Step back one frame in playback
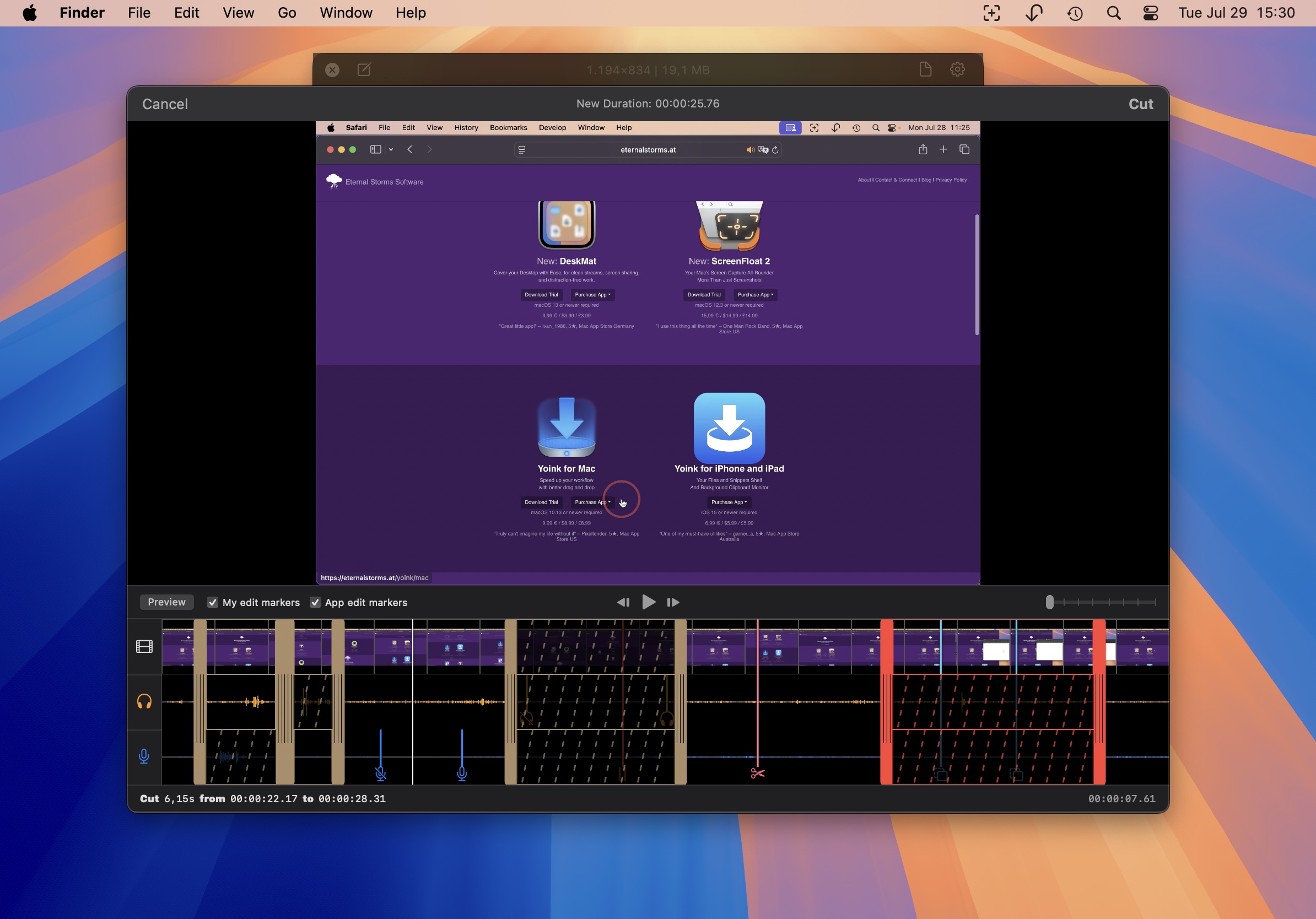 point(623,602)
